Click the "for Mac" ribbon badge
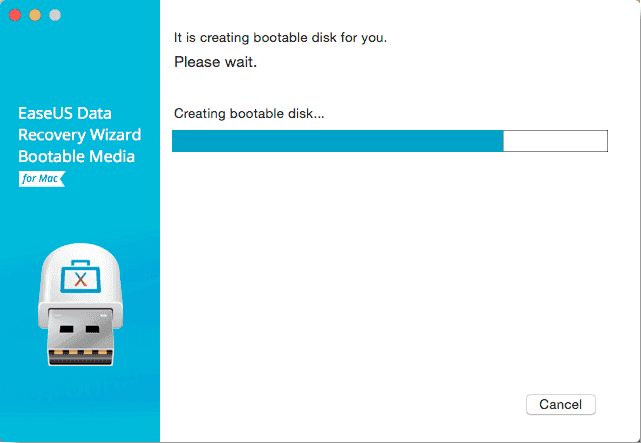This screenshot has width=641, height=443. coord(42,179)
